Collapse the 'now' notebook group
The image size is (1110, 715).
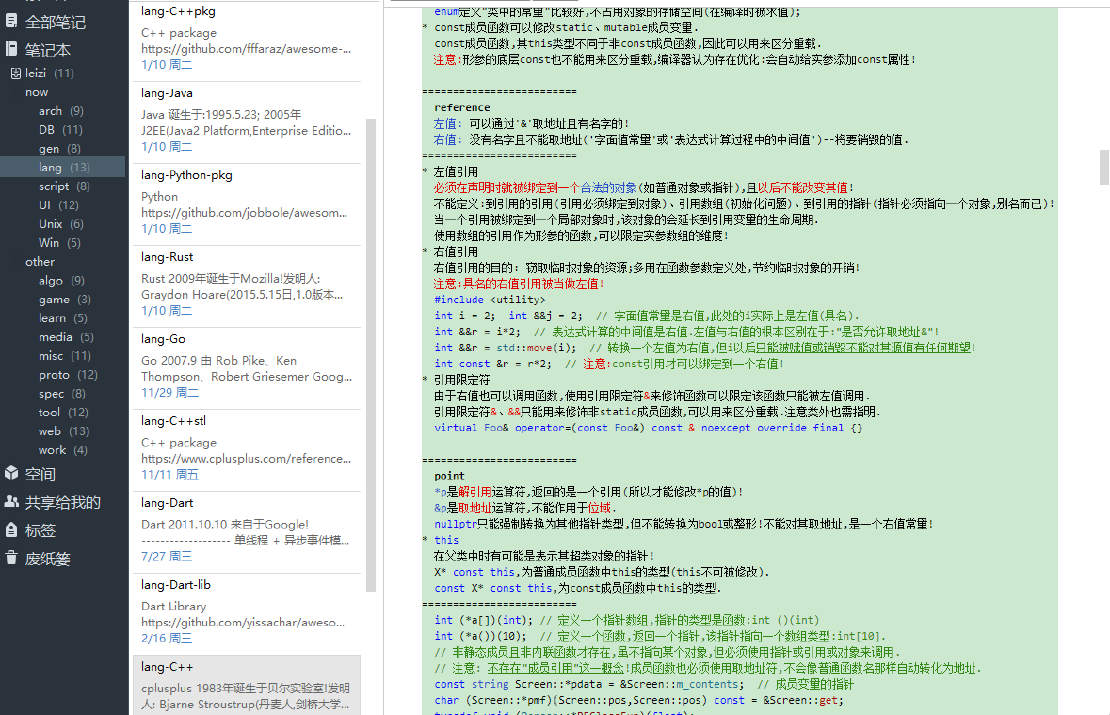pyautogui.click(x=37, y=92)
